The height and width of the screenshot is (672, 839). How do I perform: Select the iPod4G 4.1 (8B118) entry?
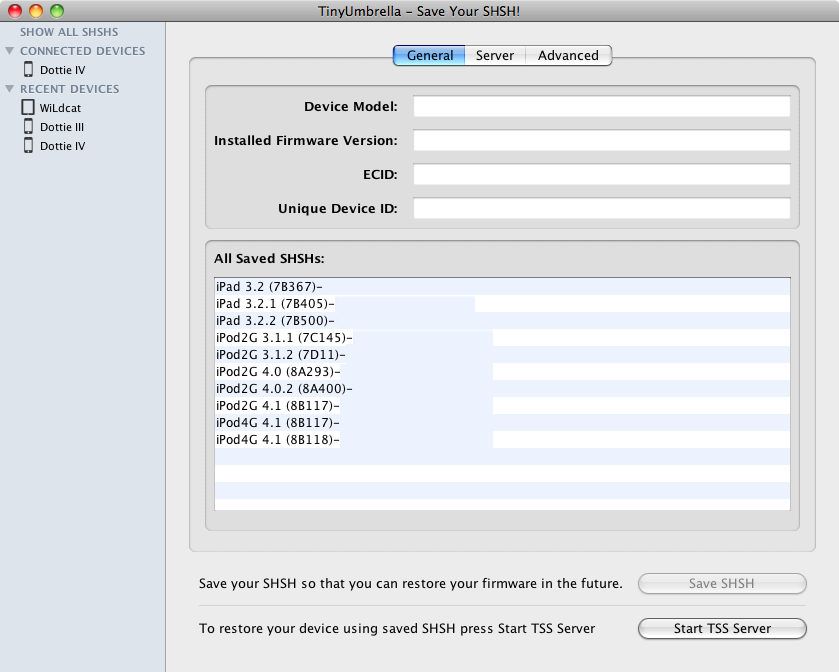coord(502,440)
